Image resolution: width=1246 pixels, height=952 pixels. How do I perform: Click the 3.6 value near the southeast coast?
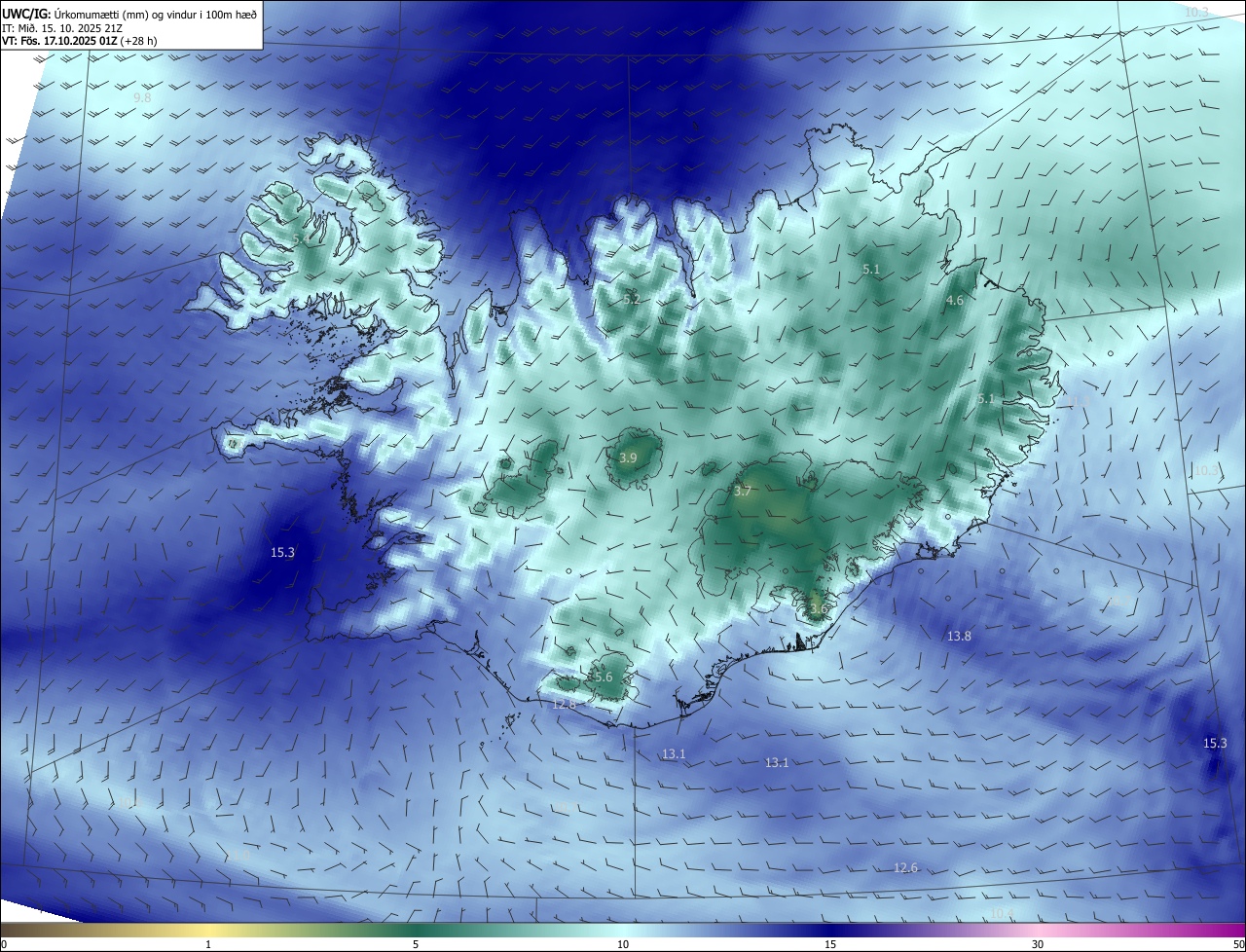pos(818,609)
